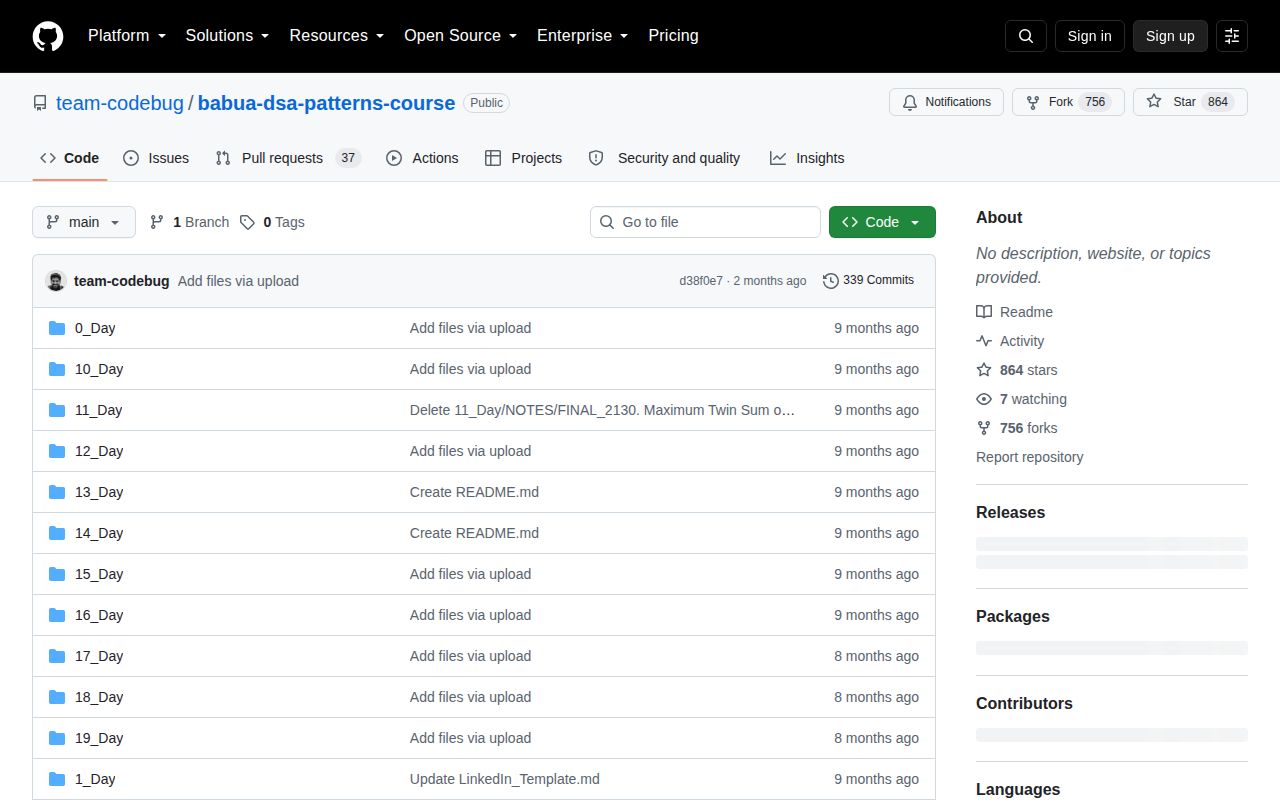The height and width of the screenshot is (800, 1280).
Task: Open the Platform dropdown menu
Action: 127,36
